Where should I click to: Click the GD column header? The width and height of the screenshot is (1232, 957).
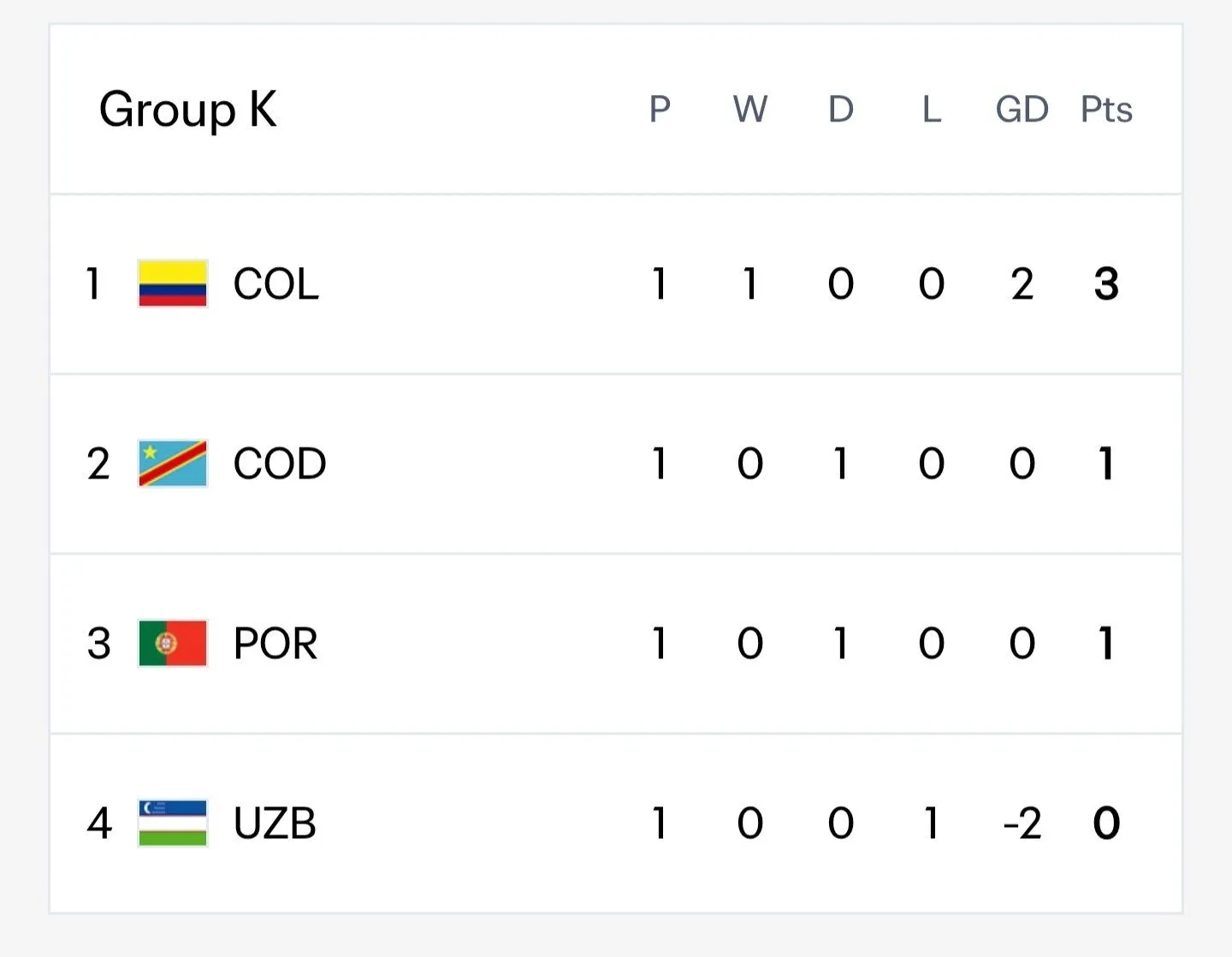[1022, 110]
